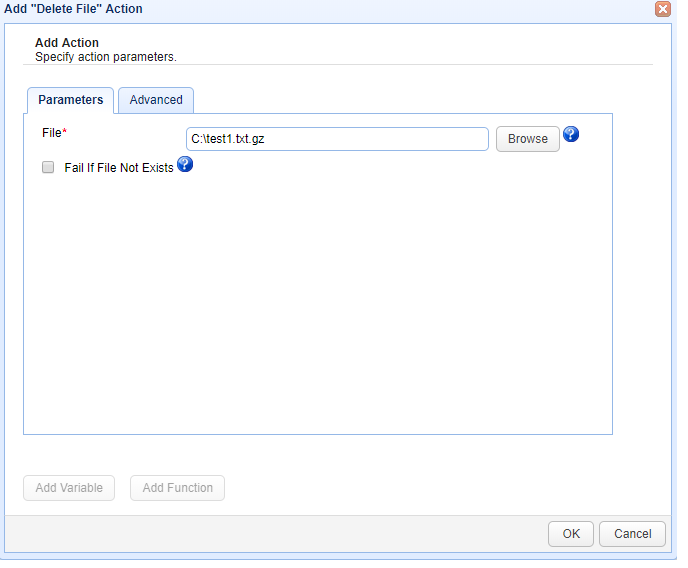The height and width of the screenshot is (568, 688).
Task: Click the "Fail If File Not Exists" label text
Action: point(118,168)
